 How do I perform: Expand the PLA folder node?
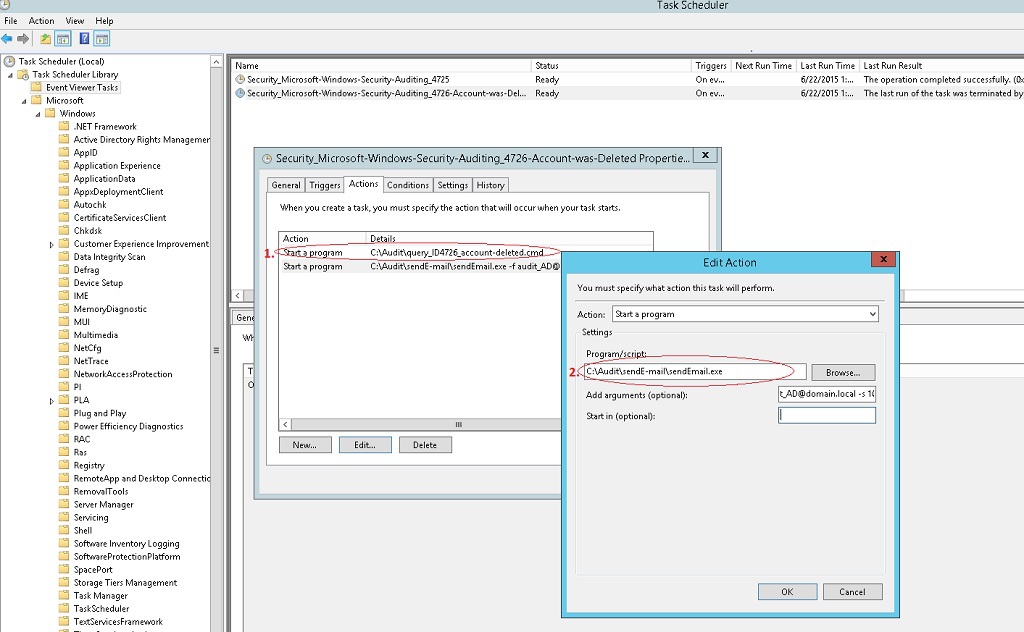point(52,400)
